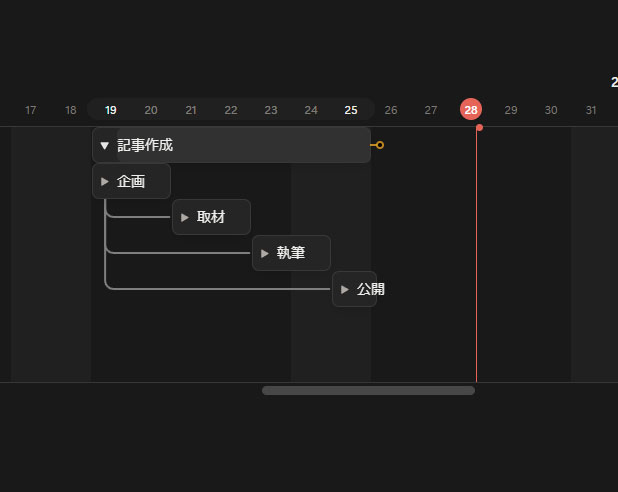Screen dimensions: 618x492
Task: Click the orange dependency handle after 記事作成
Action: pyautogui.click(x=379, y=145)
